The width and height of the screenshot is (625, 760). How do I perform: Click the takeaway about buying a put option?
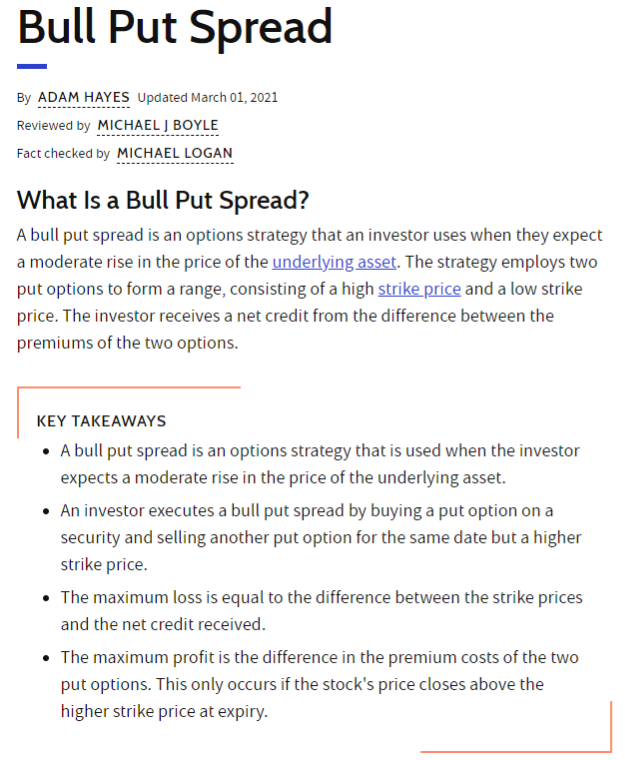pyautogui.click(x=321, y=537)
